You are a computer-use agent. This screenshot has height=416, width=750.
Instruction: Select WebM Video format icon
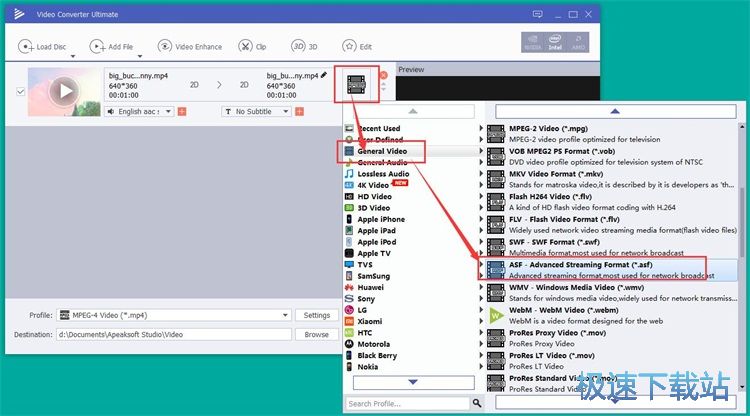[496, 316]
